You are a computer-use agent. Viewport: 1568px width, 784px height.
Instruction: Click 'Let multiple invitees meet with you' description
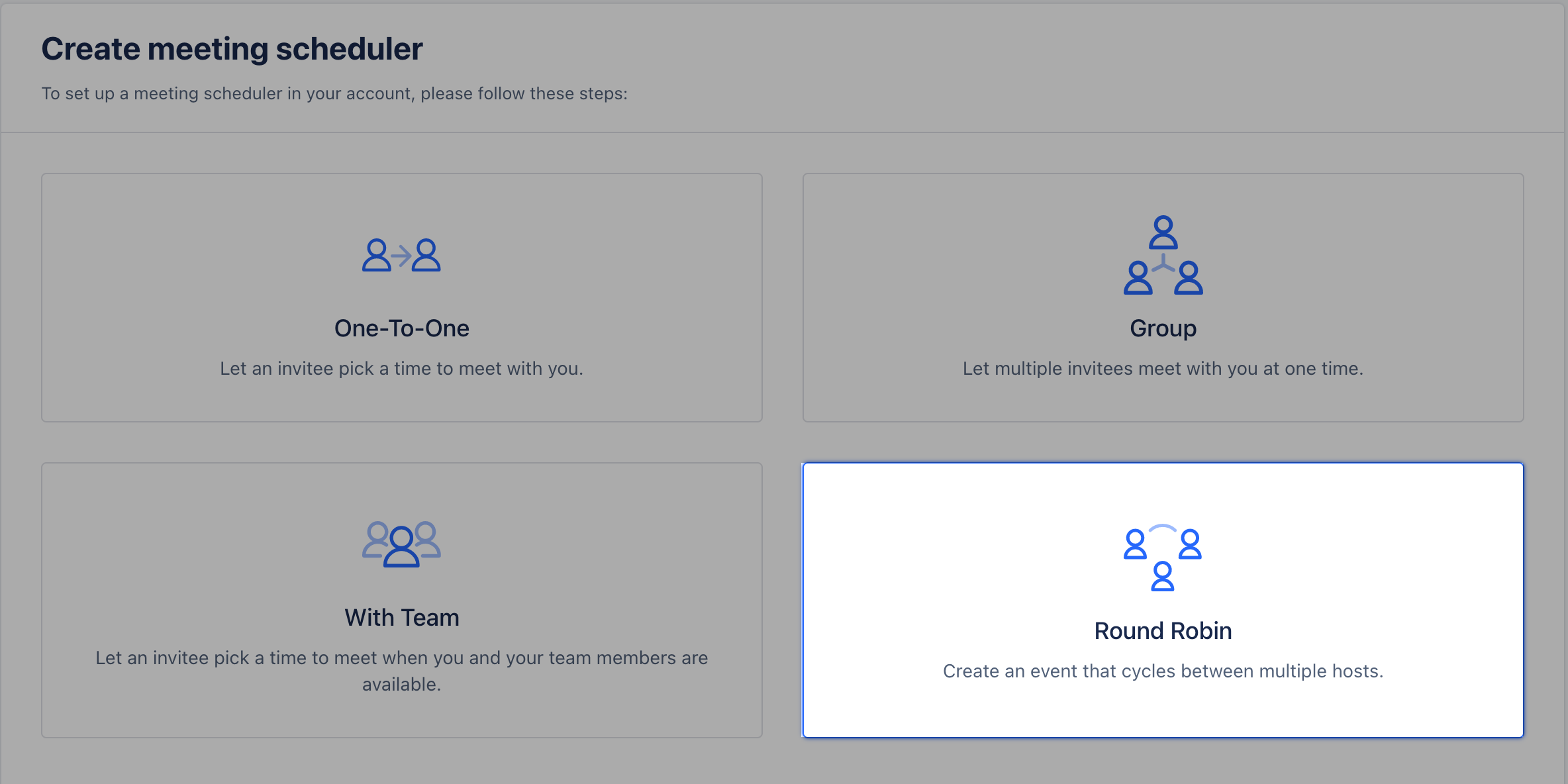click(1163, 368)
